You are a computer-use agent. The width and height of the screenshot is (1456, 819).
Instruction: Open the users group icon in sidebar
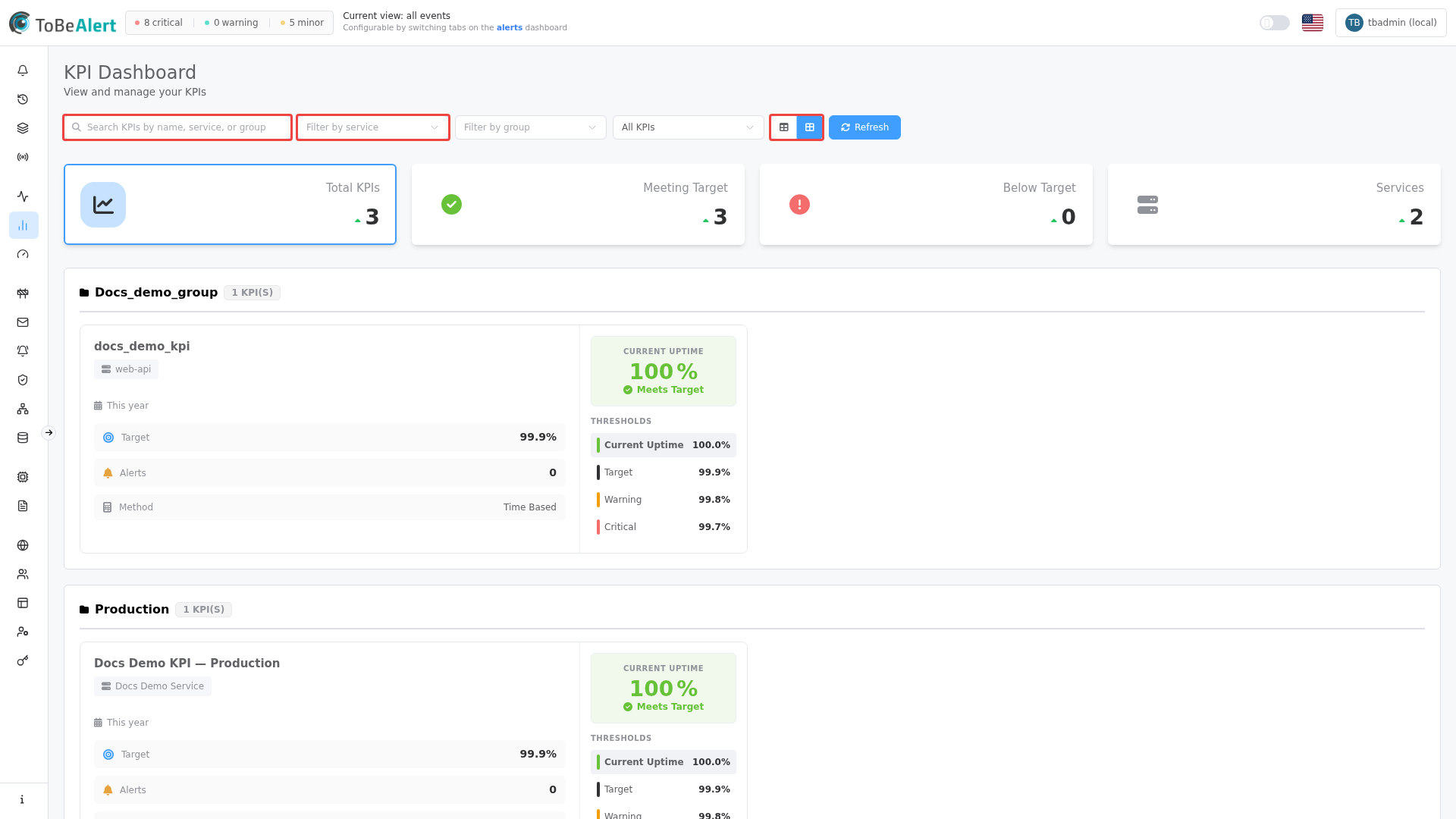pos(23,574)
